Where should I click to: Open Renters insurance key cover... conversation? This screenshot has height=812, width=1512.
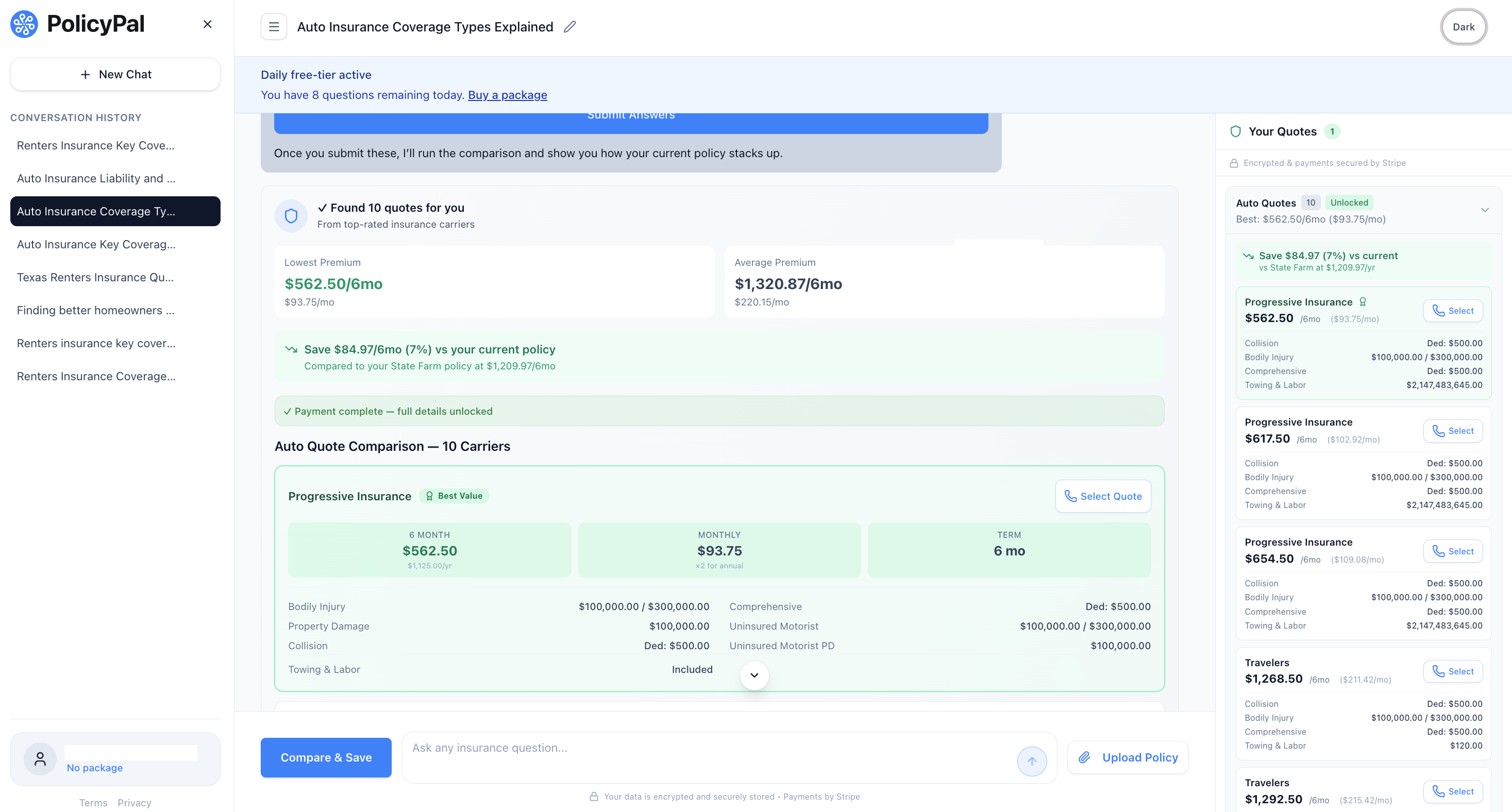(x=115, y=343)
